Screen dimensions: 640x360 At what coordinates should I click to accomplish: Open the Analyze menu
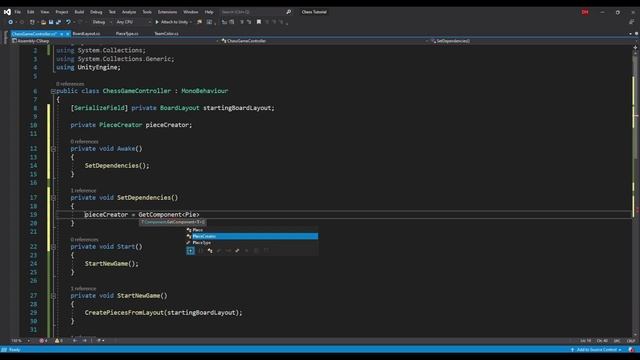129,12
